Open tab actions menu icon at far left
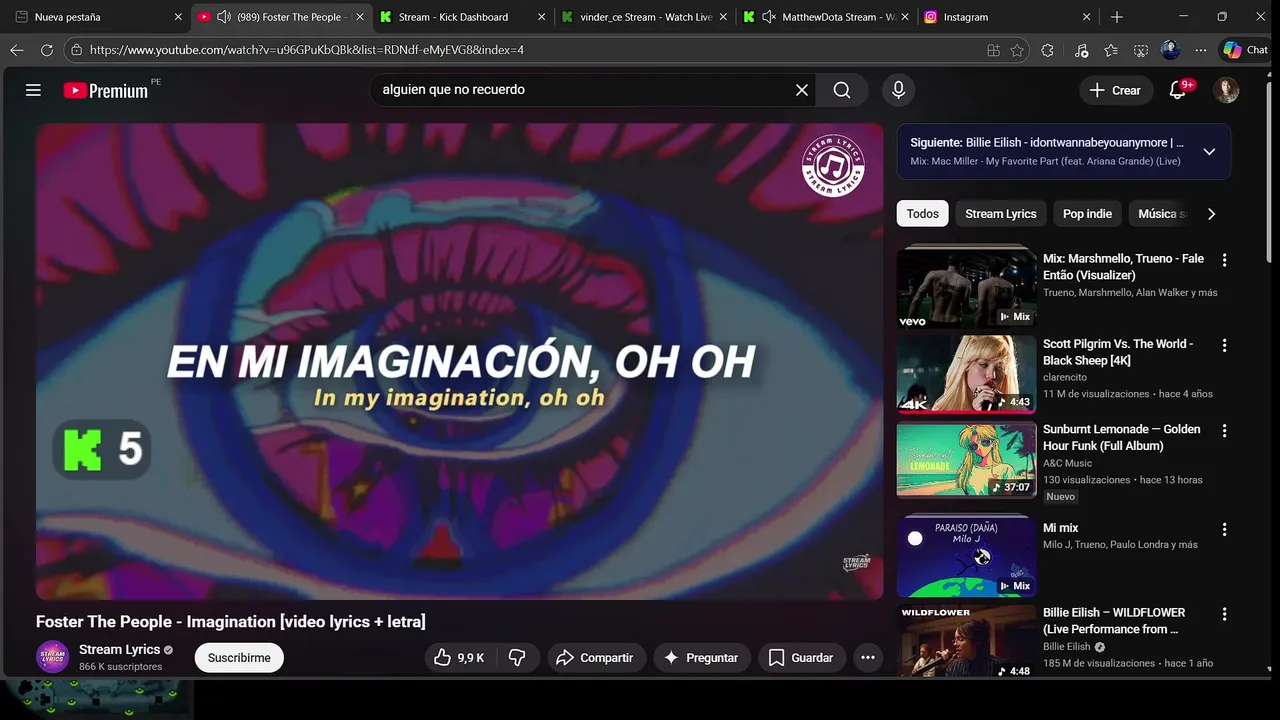The image size is (1280, 720). tap(21, 17)
